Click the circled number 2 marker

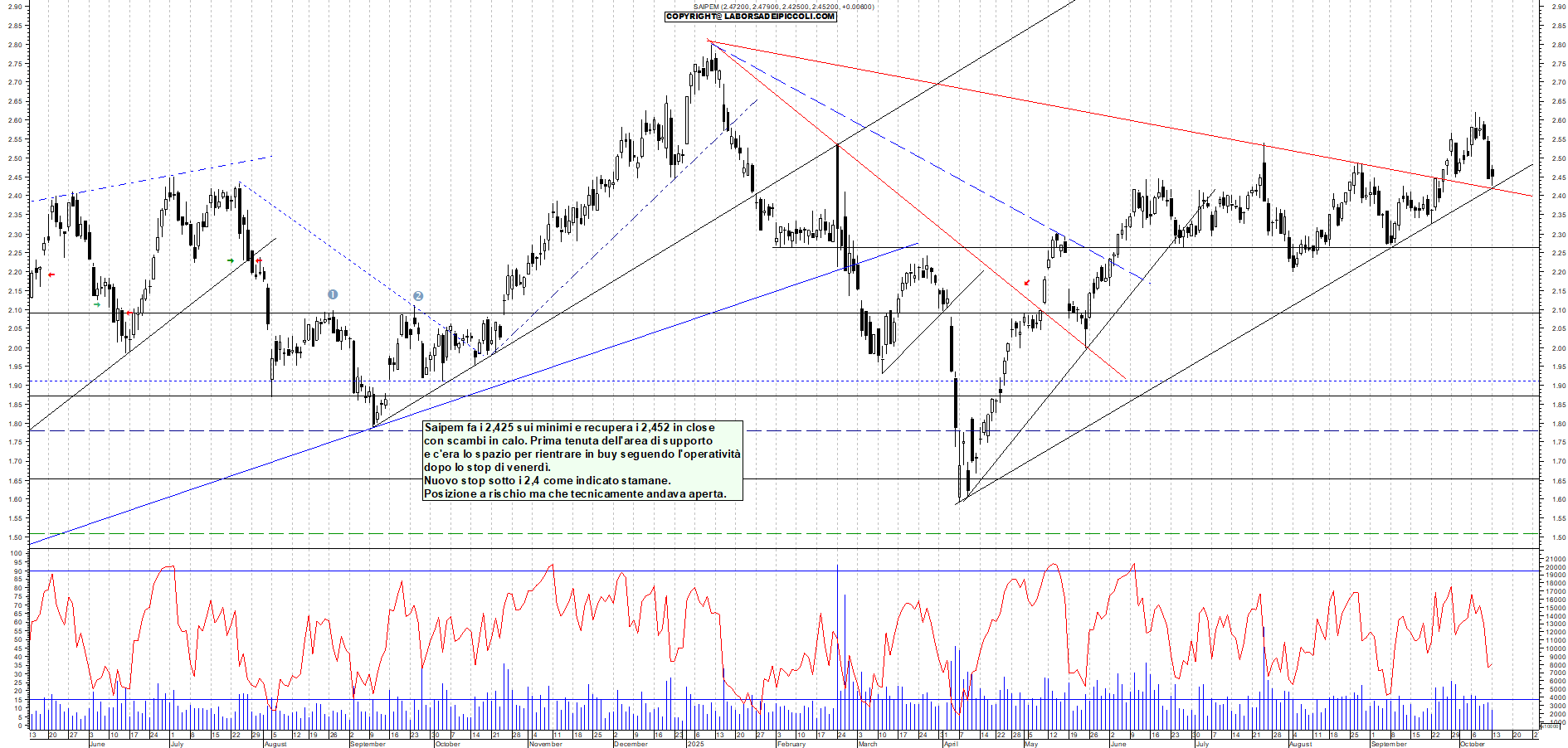click(x=418, y=296)
